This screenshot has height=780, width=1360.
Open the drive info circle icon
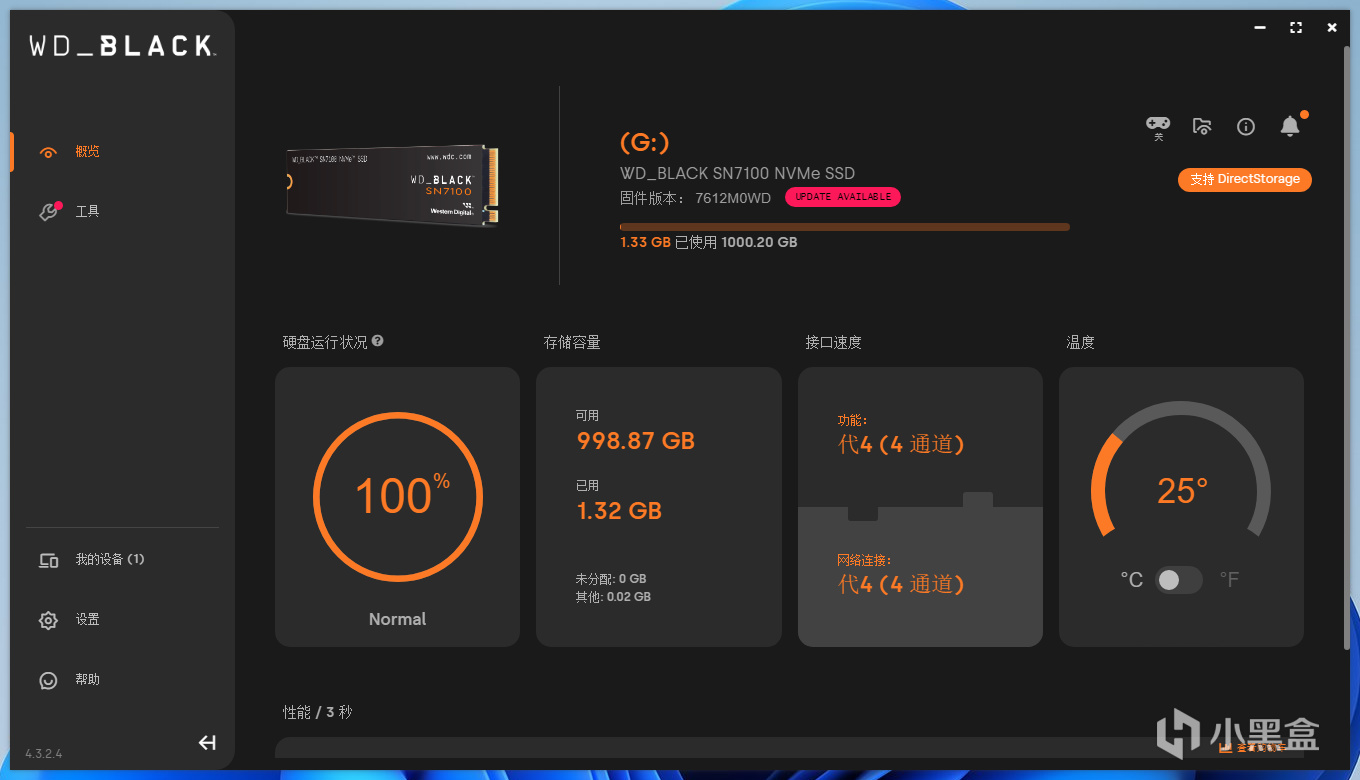pos(1246,126)
